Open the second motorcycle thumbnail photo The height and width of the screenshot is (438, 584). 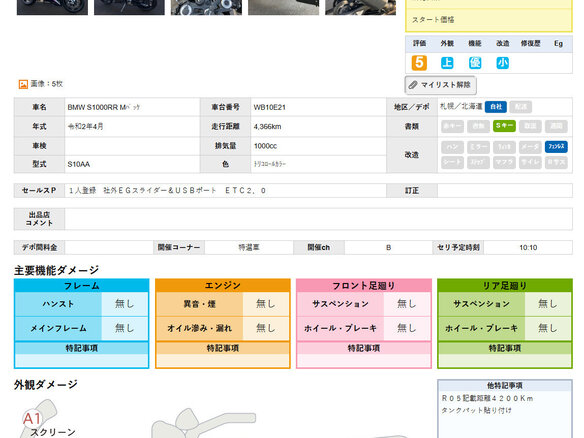click(129, 7)
